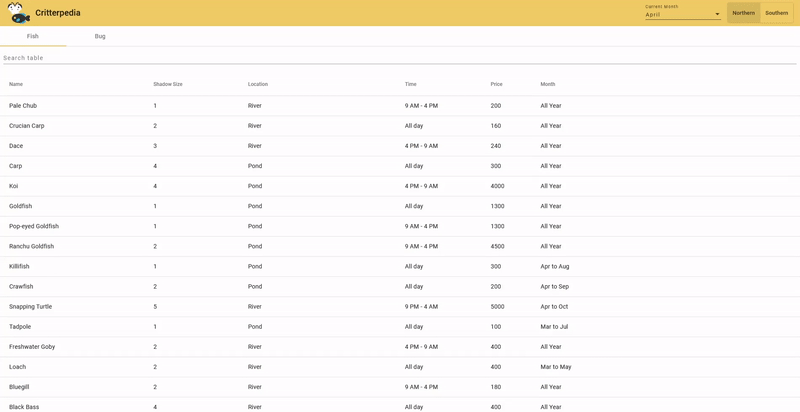
Task: Open the Bug tab
Action: (x=100, y=36)
